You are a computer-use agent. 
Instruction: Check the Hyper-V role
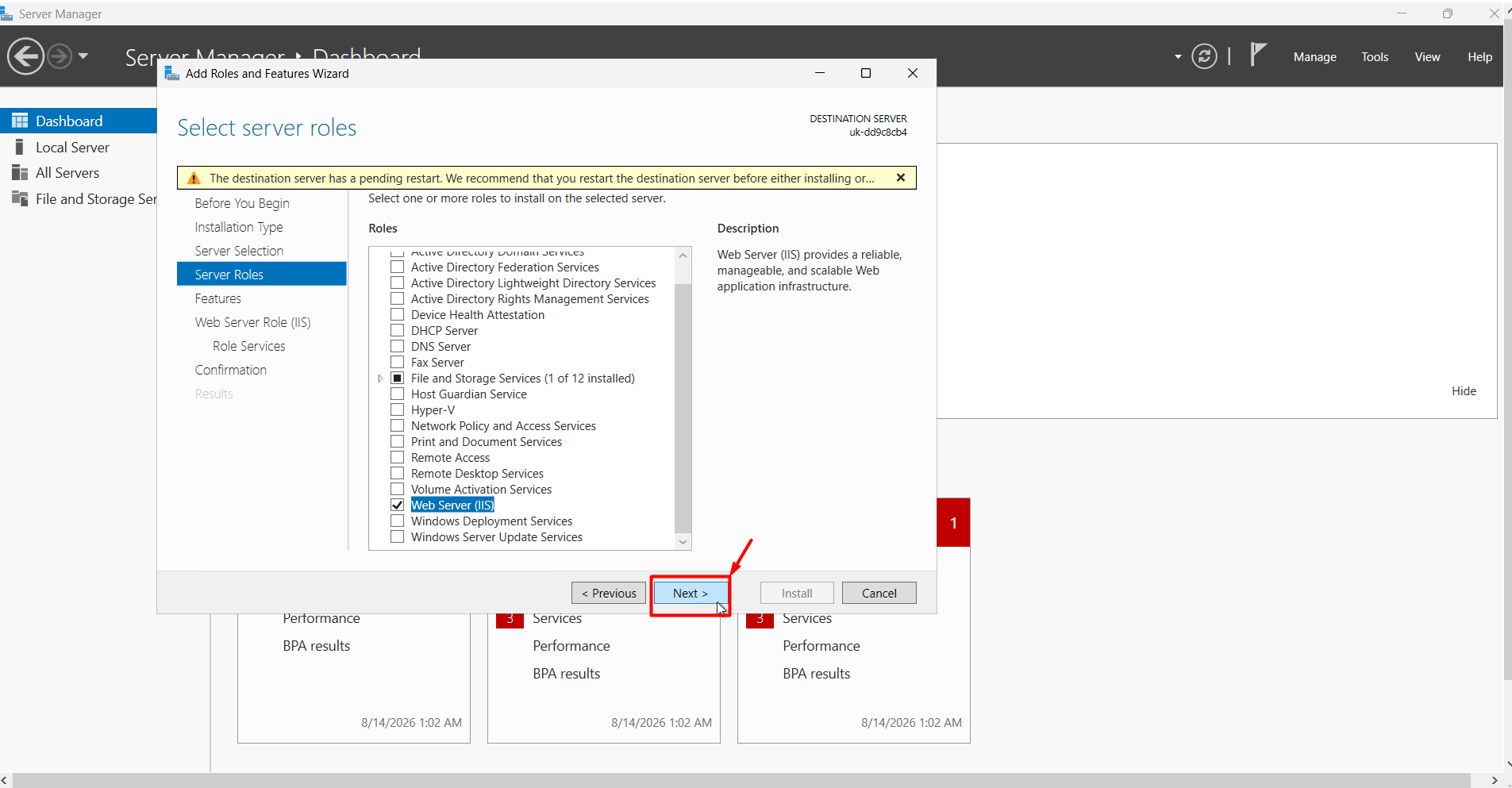[398, 409]
